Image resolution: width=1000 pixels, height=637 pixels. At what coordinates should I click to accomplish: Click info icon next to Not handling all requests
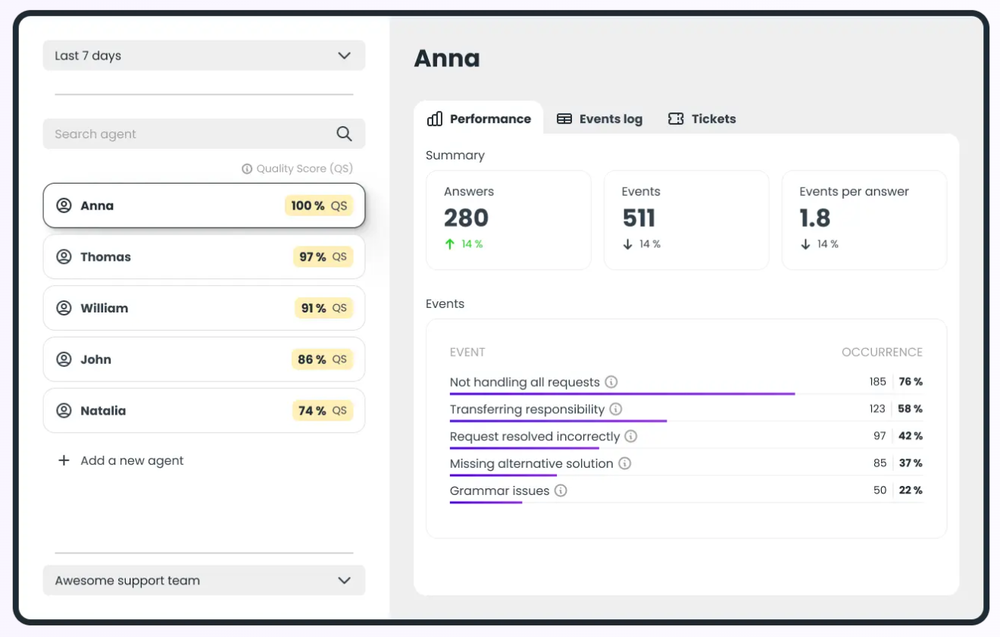[611, 382]
